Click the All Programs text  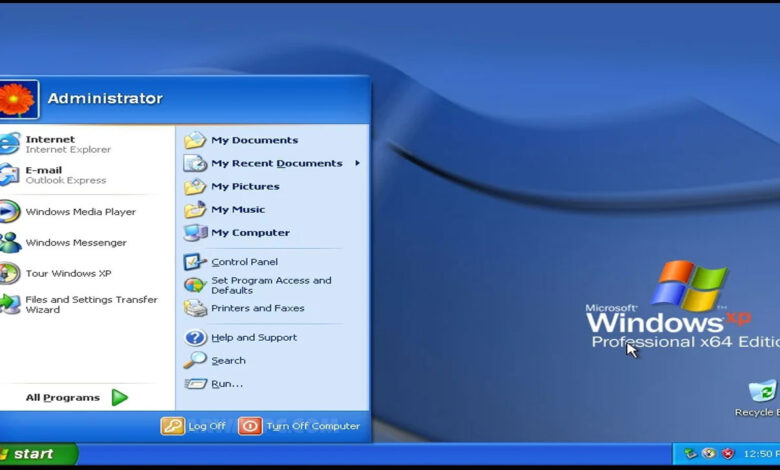(63, 397)
